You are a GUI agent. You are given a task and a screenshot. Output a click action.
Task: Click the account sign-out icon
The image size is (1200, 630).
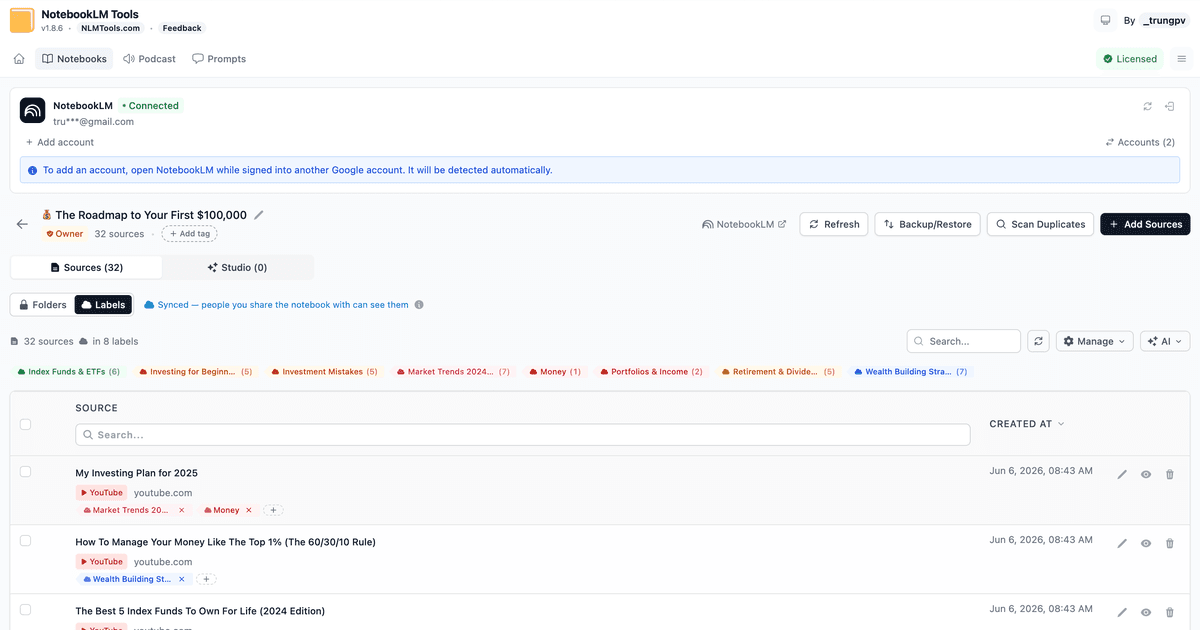pos(1170,106)
